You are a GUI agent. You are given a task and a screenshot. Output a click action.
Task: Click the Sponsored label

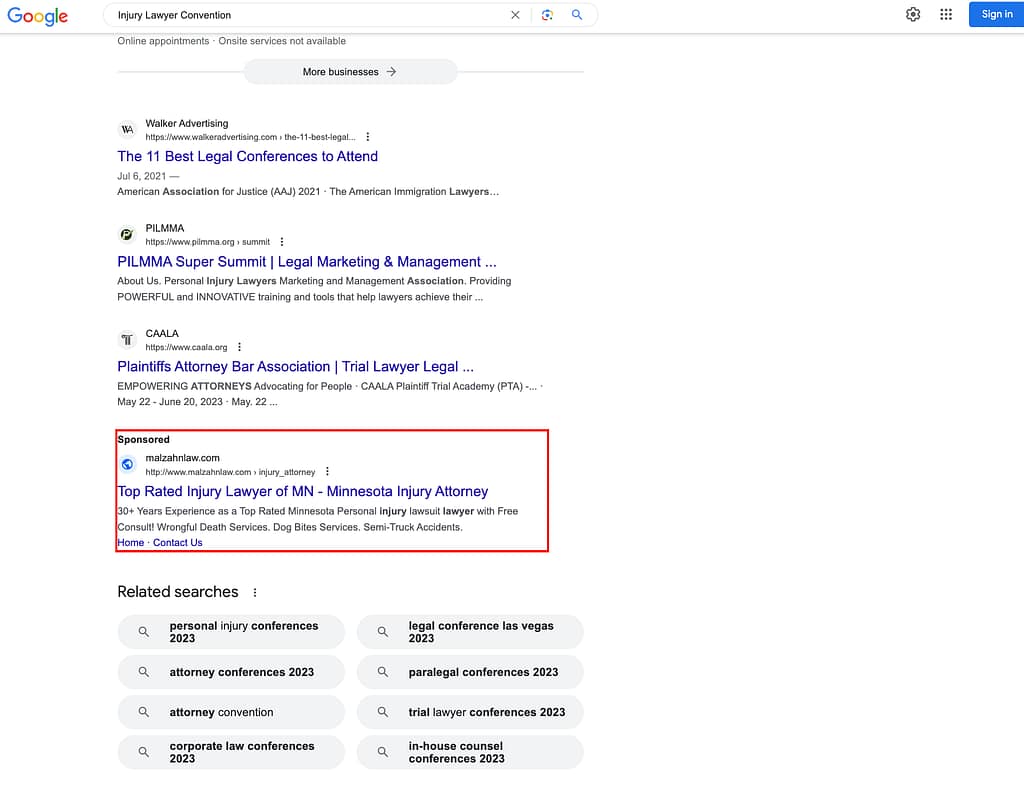point(144,440)
